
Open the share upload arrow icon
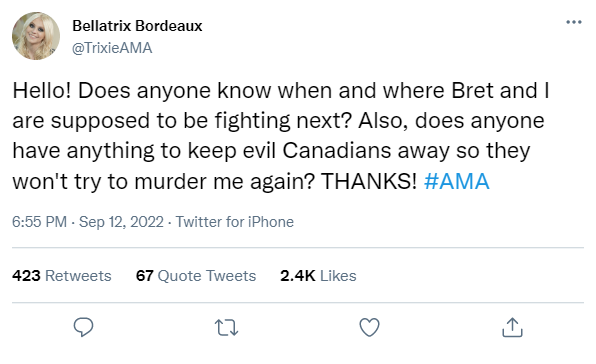512,327
